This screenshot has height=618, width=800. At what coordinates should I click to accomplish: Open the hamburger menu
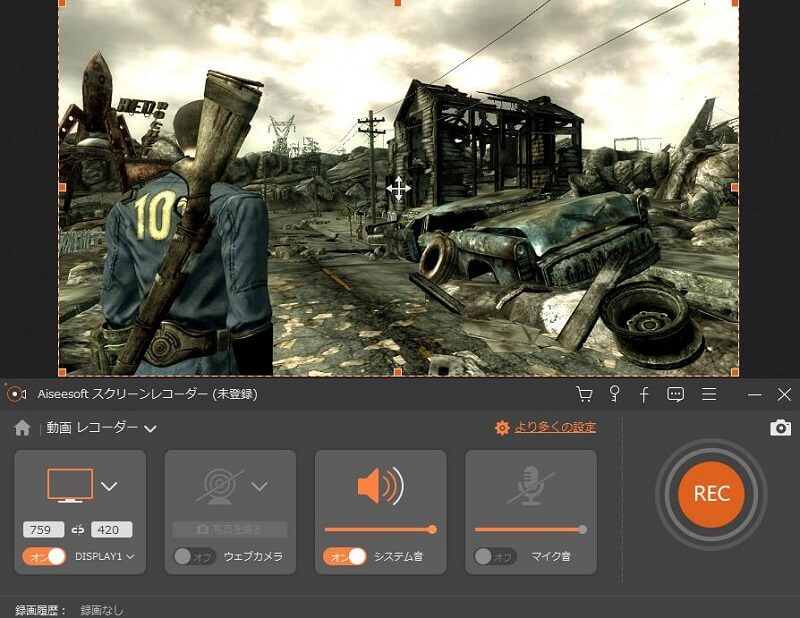coord(710,394)
